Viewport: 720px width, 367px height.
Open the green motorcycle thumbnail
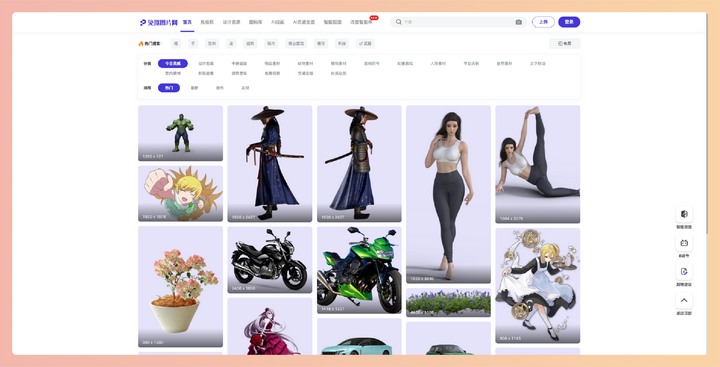coord(359,270)
